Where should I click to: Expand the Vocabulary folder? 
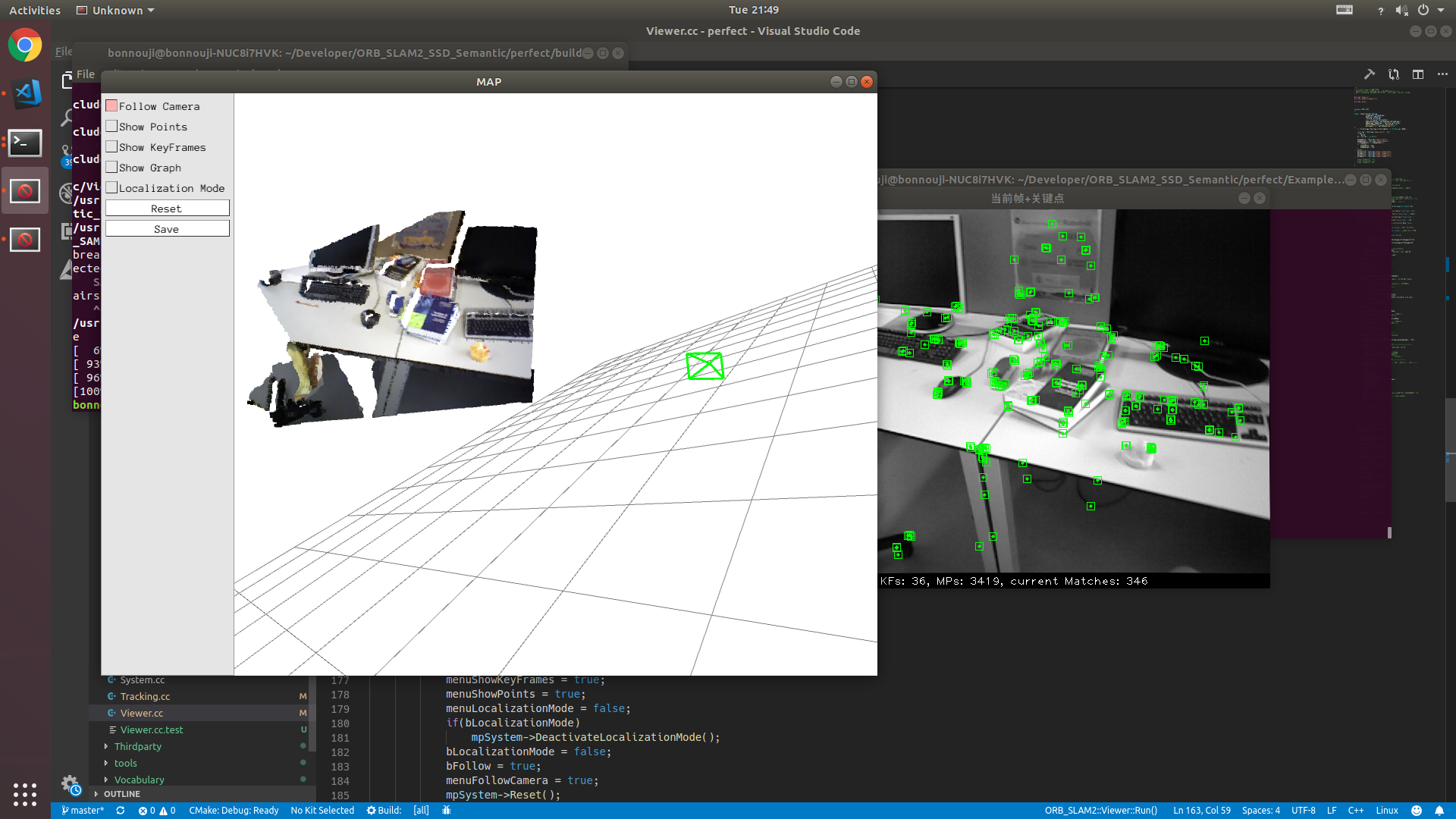tap(139, 780)
